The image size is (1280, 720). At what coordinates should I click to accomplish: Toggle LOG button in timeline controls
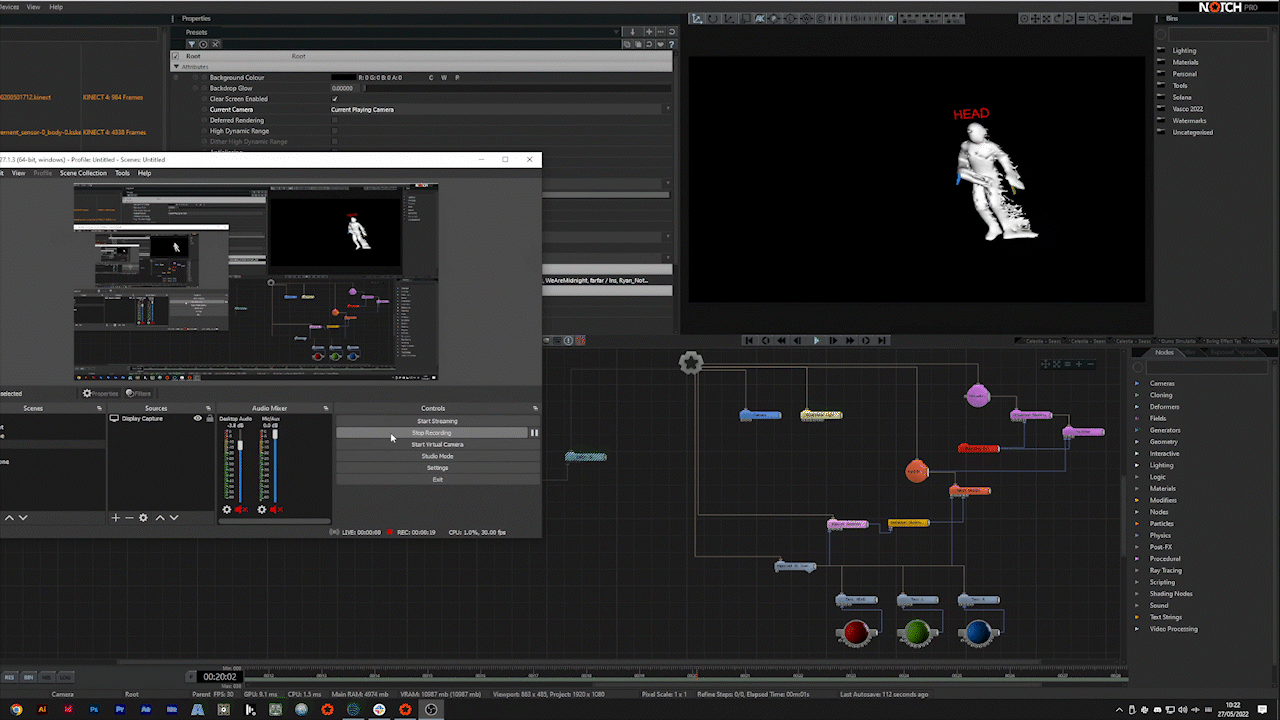[64, 677]
